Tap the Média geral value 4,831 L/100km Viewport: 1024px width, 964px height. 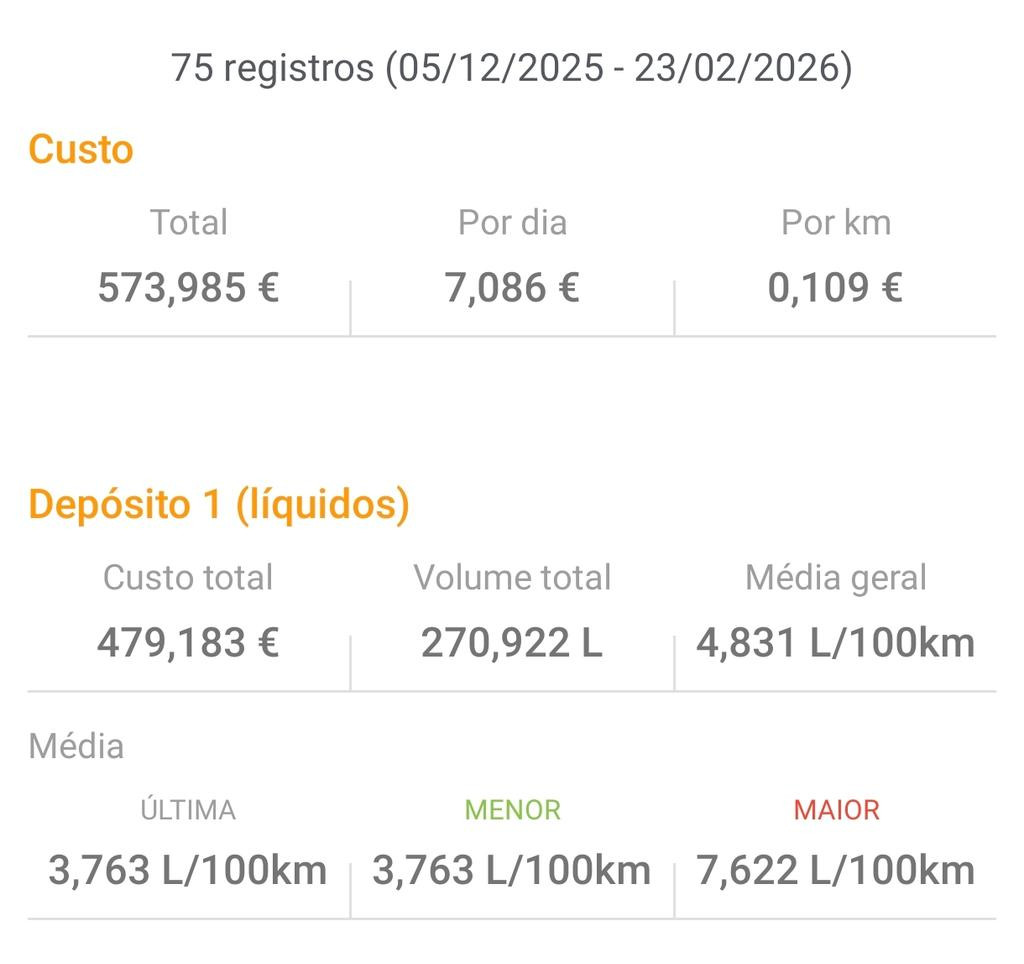[x=835, y=642]
